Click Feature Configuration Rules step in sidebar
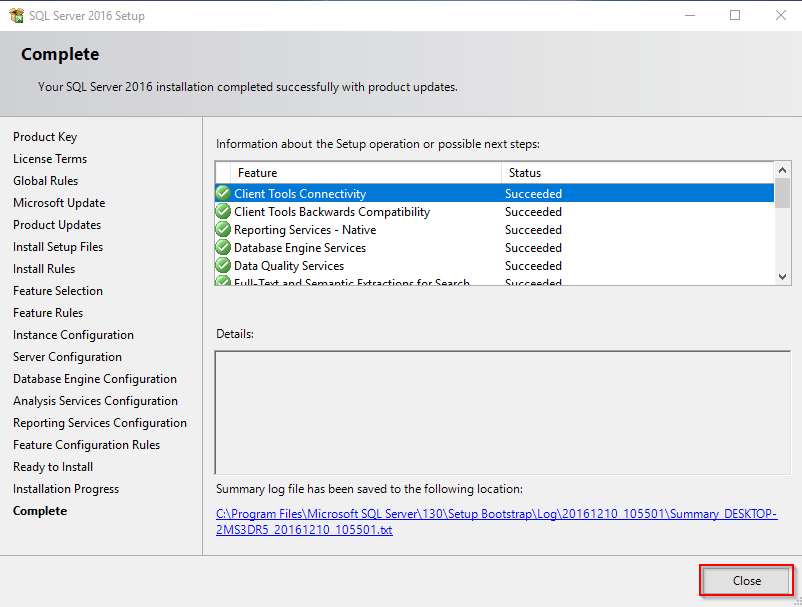 (x=86, y=444)
